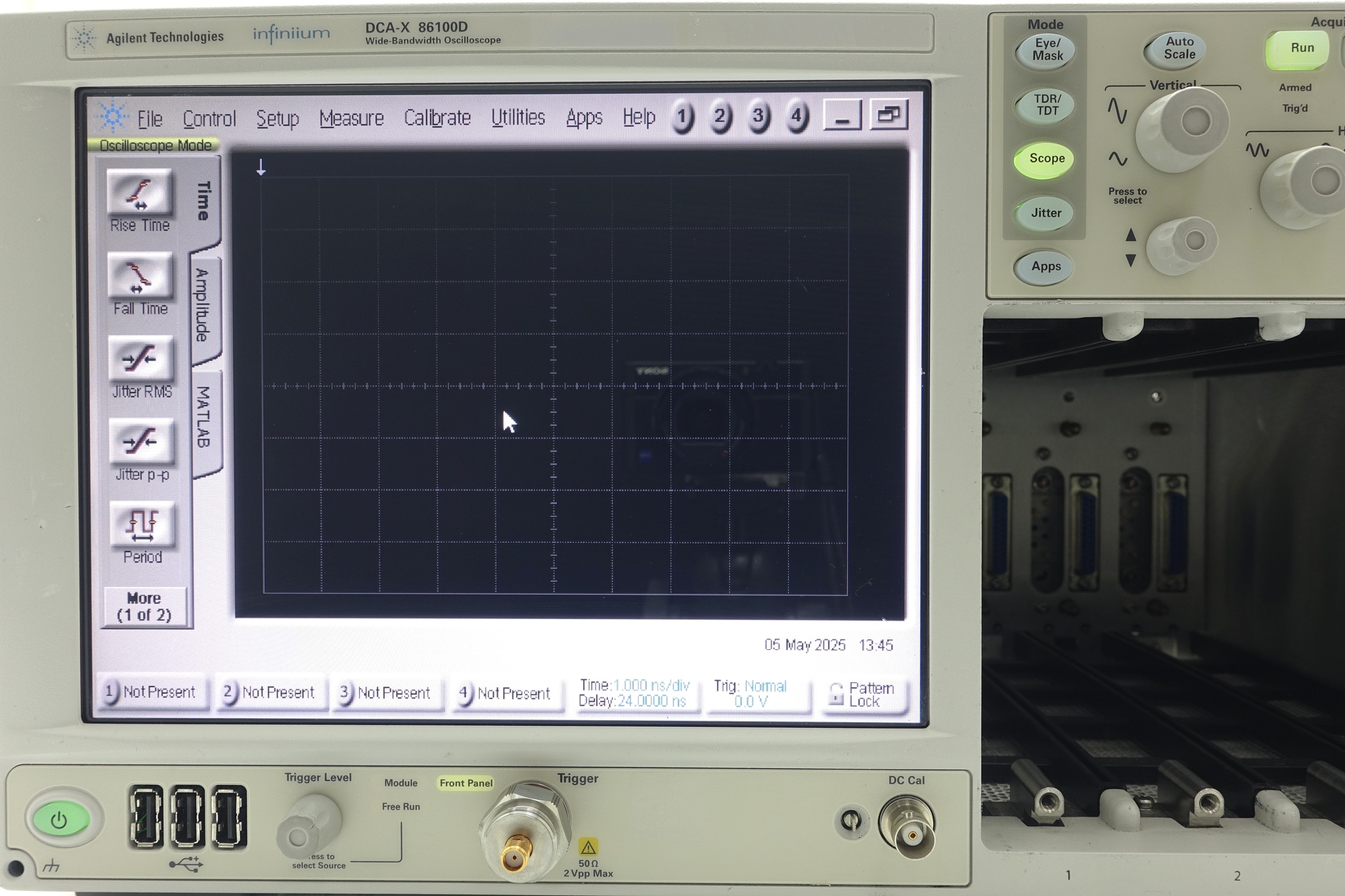
Task: Click the center of the waveform graticule
Action: tap(554, 385)
